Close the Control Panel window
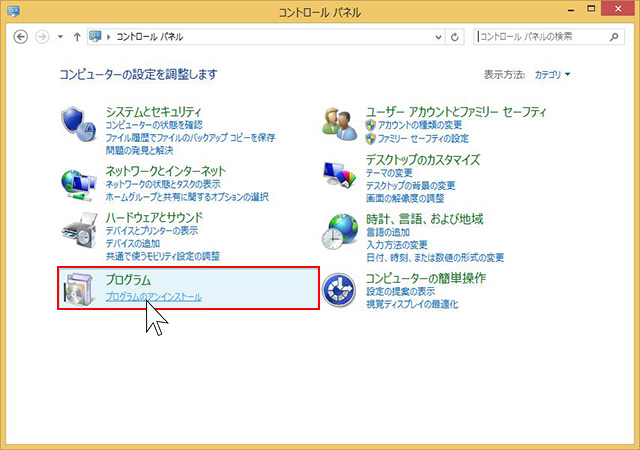This screenshot has height=450, width=640. (618, 9)
